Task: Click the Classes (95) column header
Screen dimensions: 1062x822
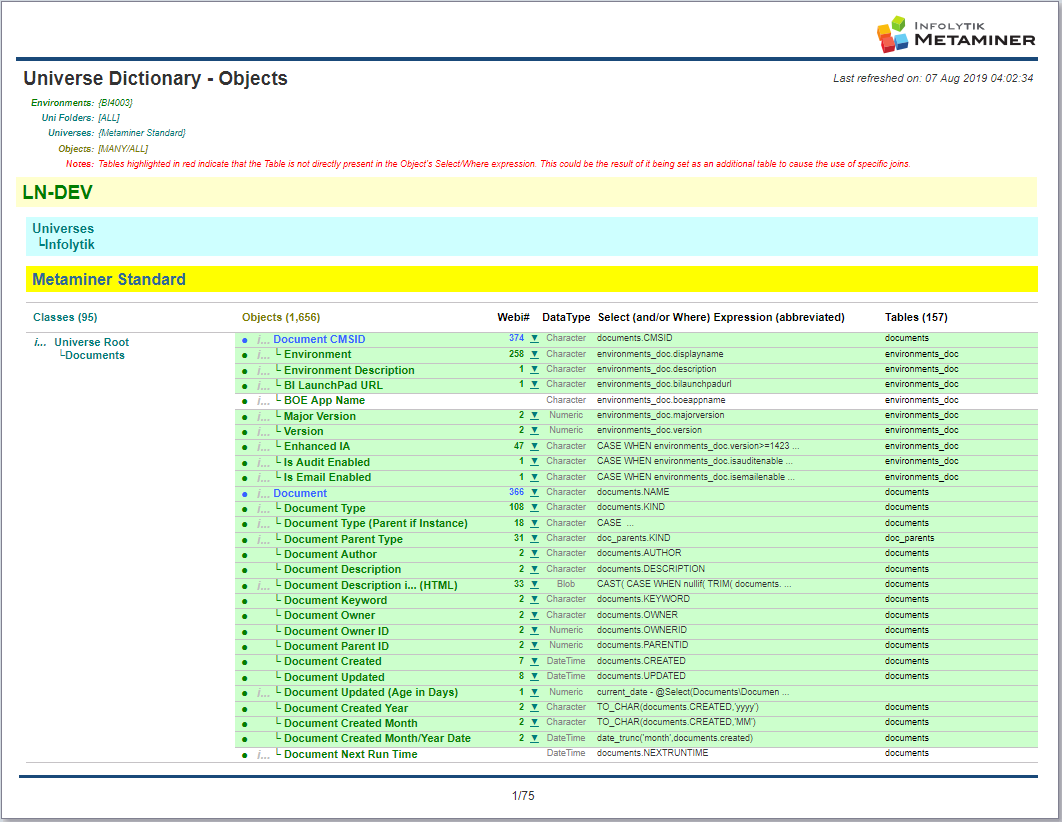Action: [x=65, y=318]
